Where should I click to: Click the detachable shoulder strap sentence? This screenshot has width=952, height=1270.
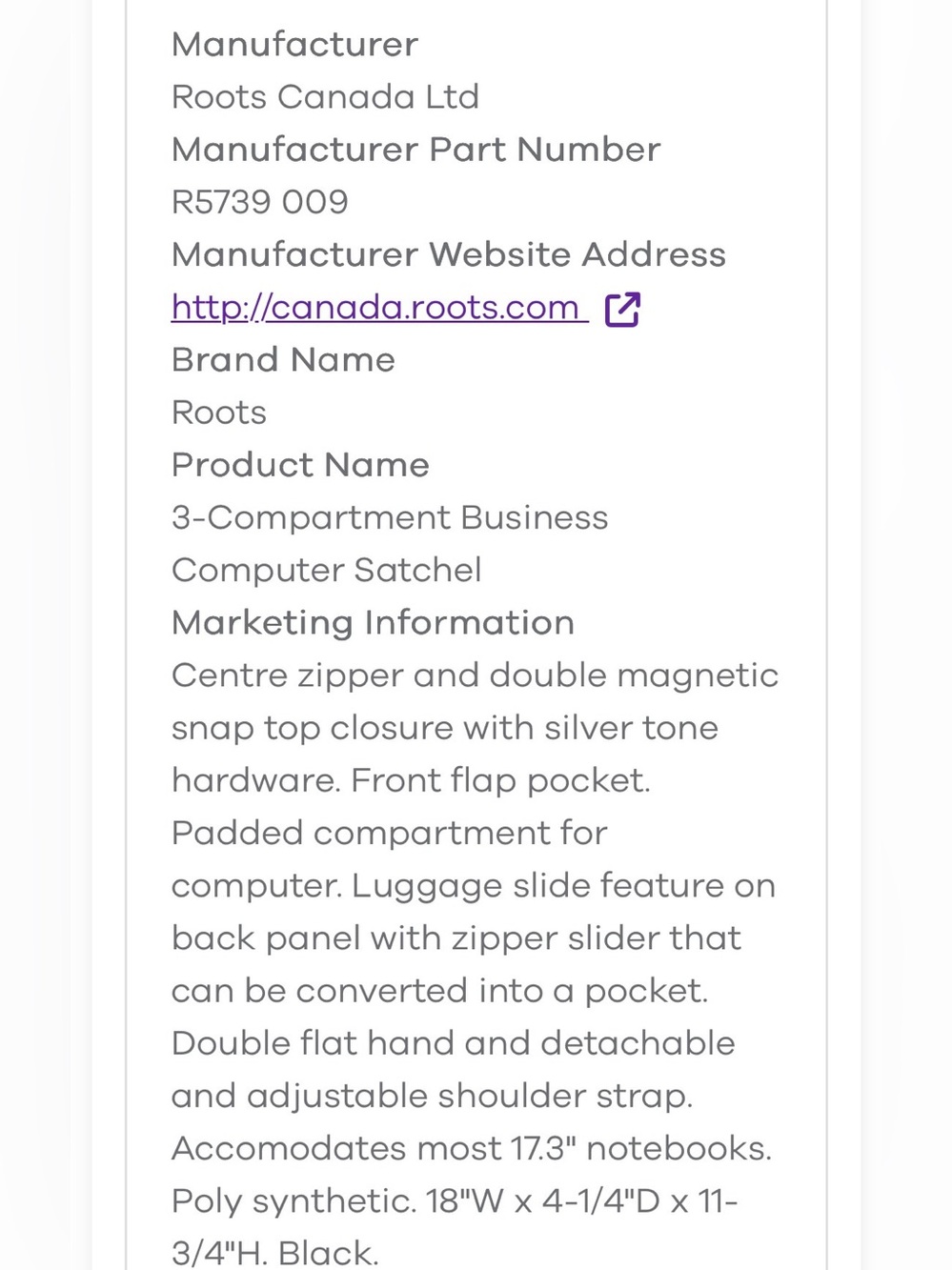click(x=453, y=1069)
